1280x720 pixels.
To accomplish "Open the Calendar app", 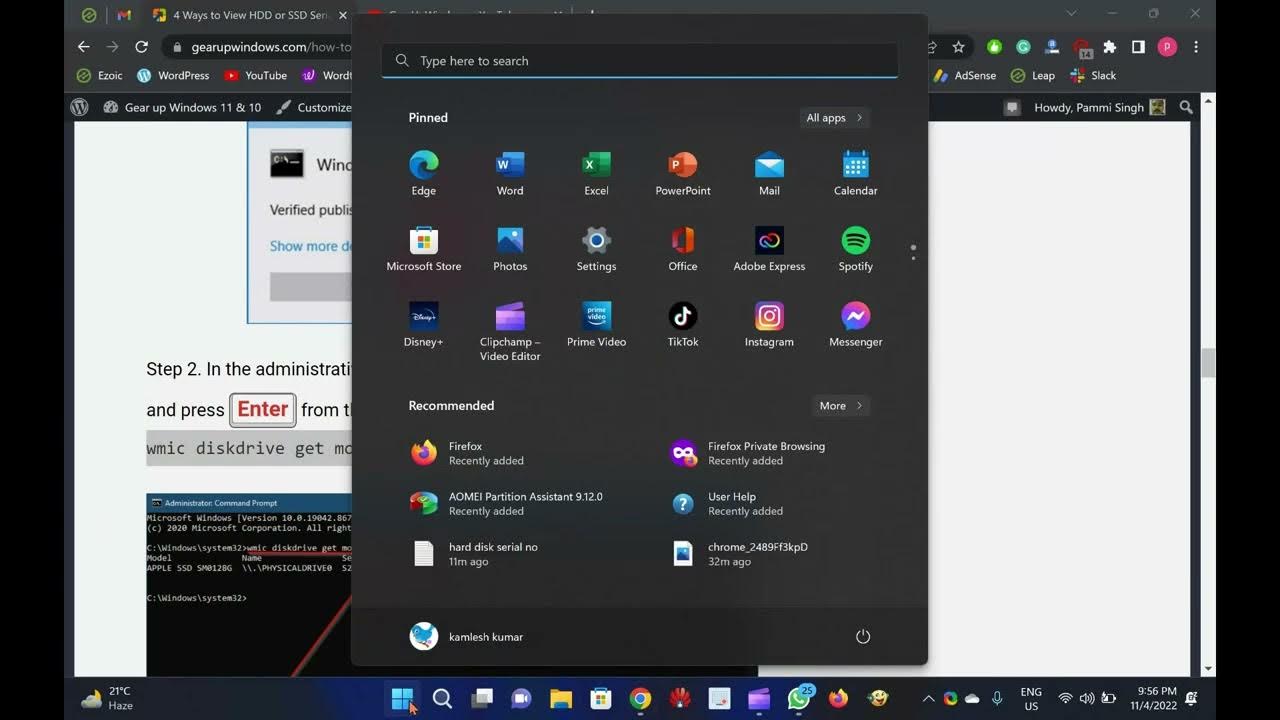I will tap(856, 174).
